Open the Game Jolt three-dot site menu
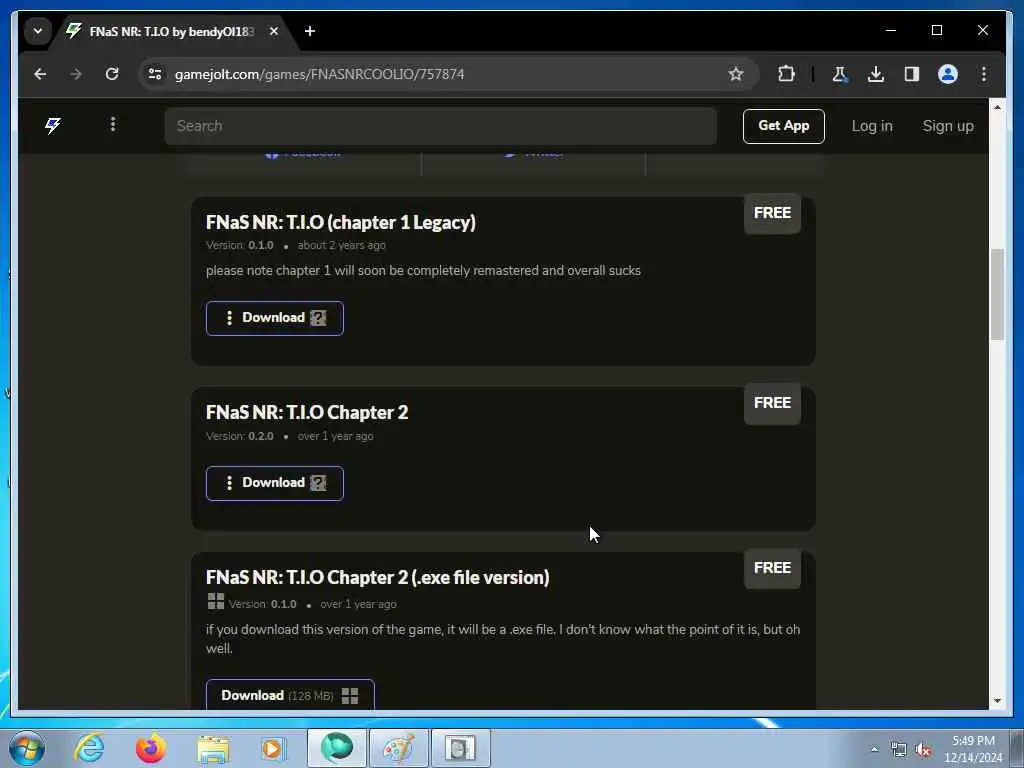Screen dimensions: 1024x768 (113, 124)
